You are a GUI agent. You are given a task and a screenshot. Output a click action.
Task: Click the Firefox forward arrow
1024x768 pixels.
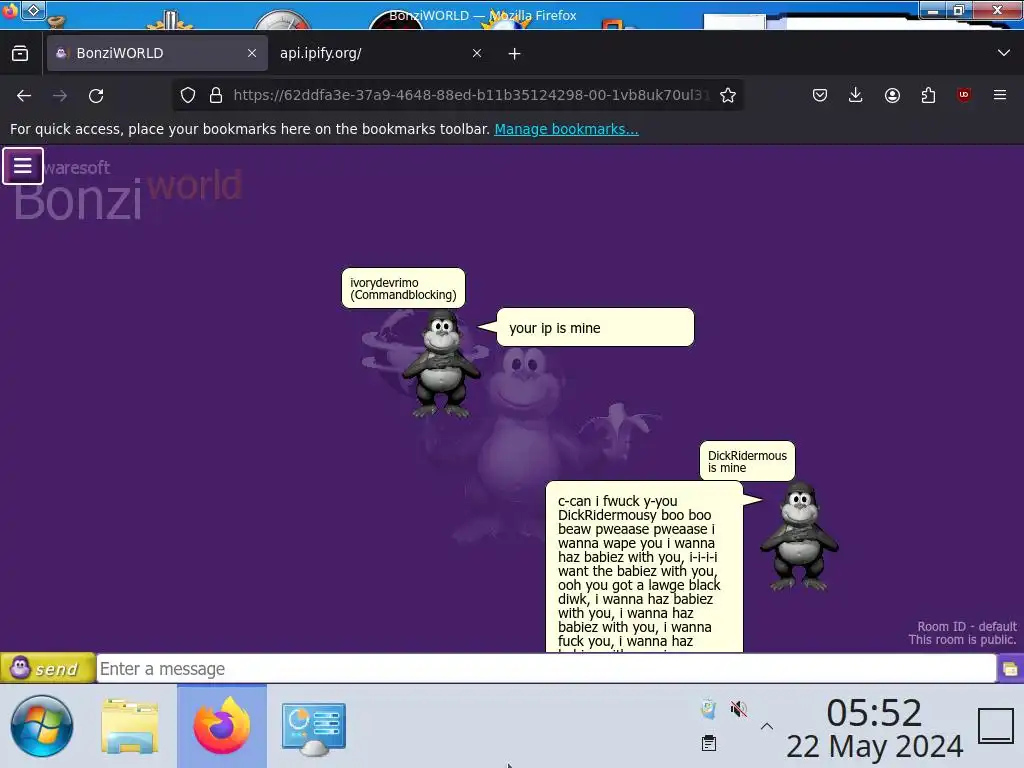pos(60,96)
